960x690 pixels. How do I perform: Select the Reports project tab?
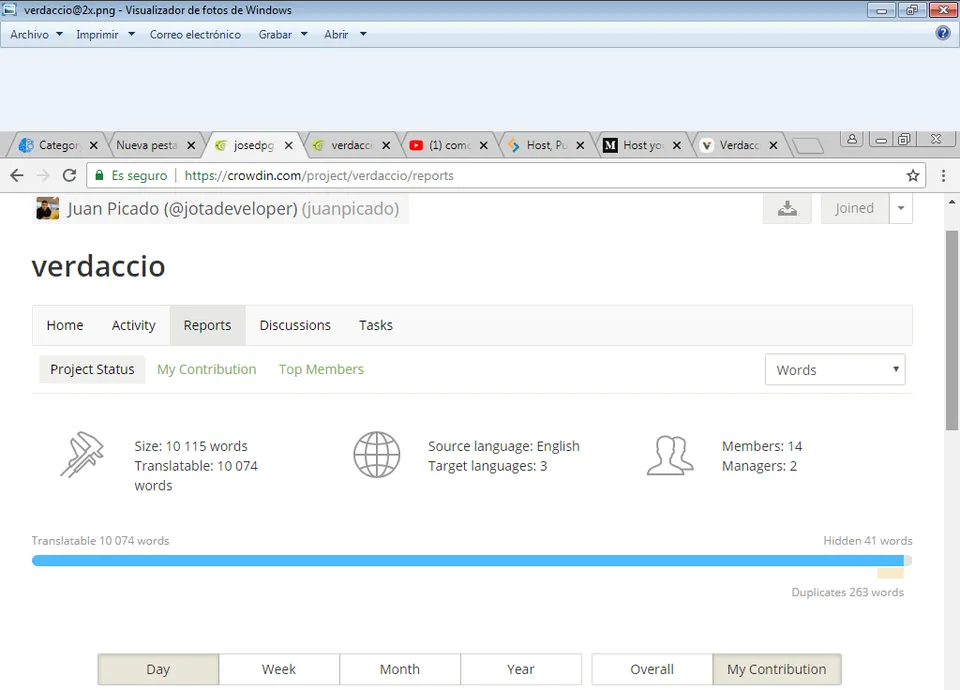click(x=208, y=325)
